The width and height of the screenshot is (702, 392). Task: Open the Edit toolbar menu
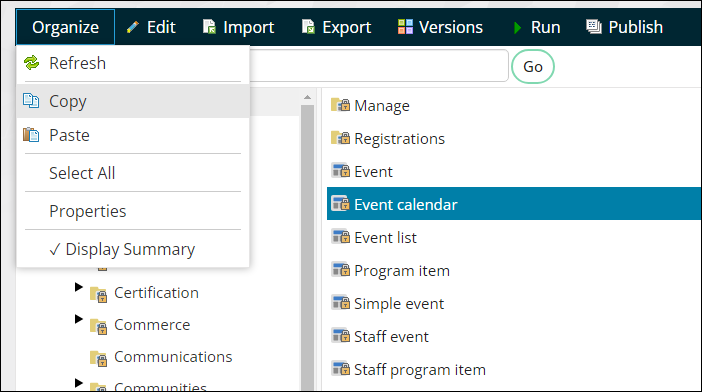pos(151,27)
